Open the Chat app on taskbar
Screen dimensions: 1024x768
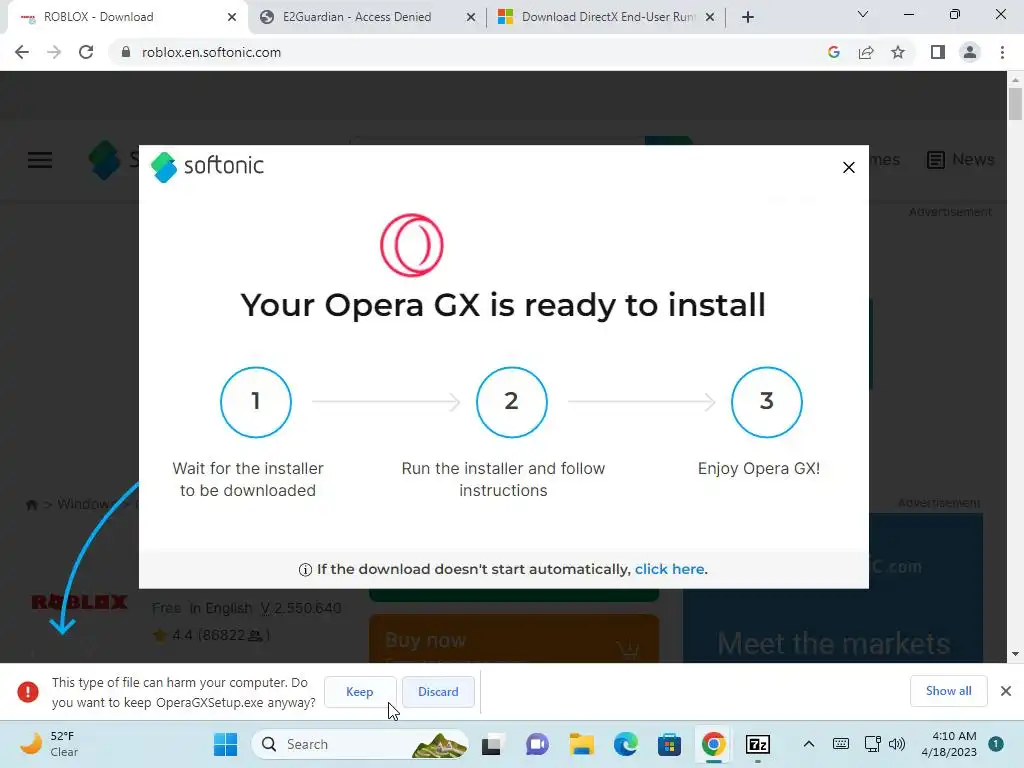[x=537, y=744]
